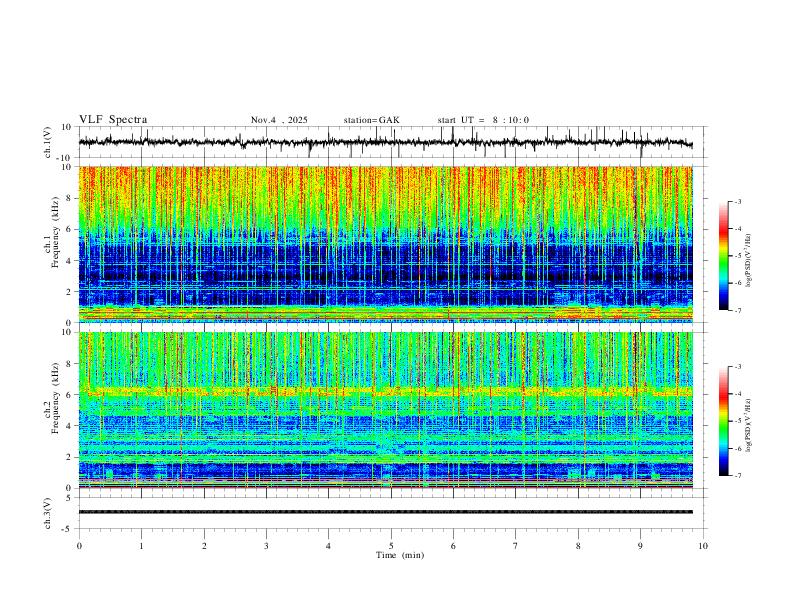The width and height of the screenshot is (792, 612).
Task: Click the "8" kHz tick on ch.1 frequency axis
Action: click(70, 198)
